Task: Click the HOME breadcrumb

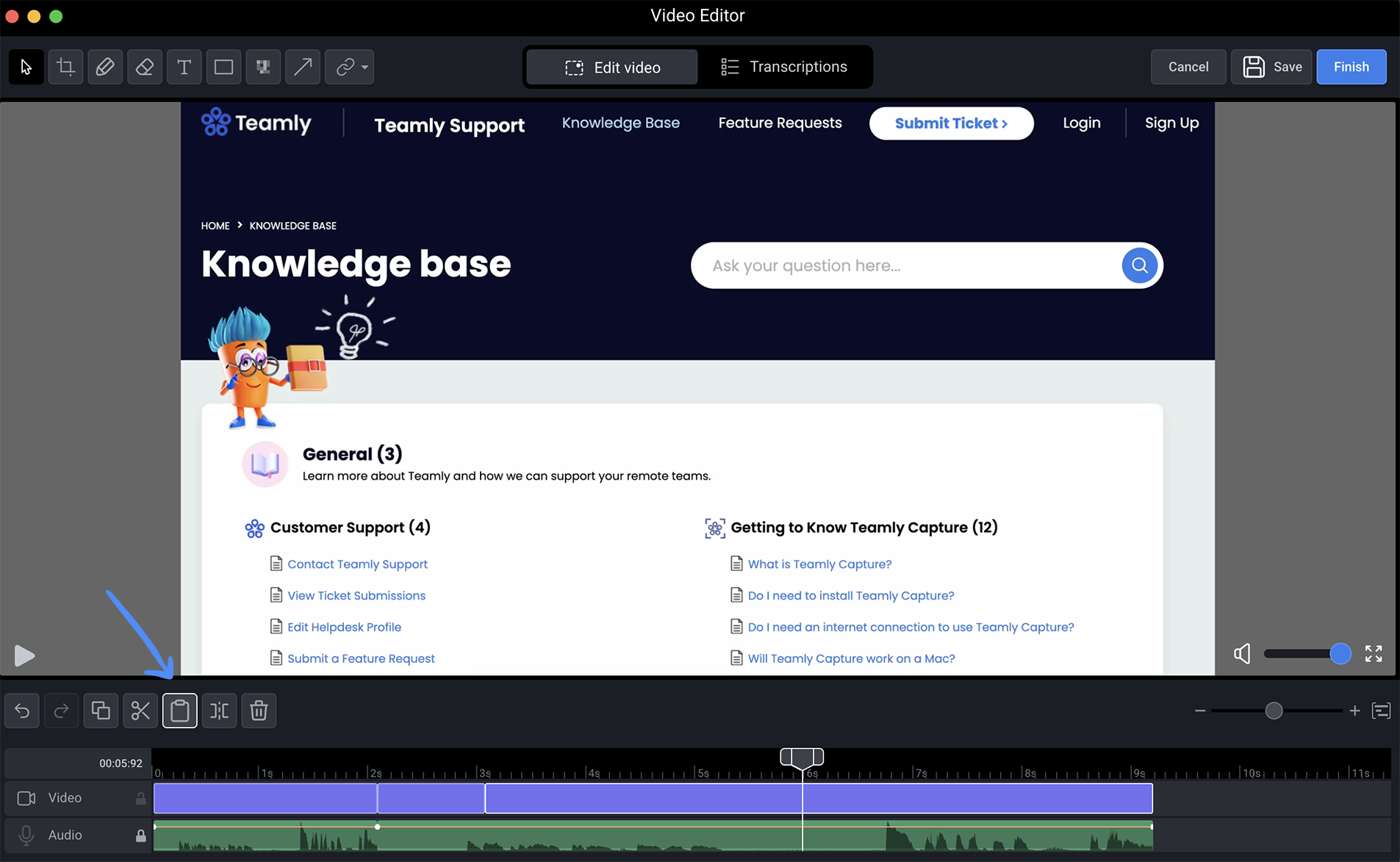Action: click(215, 226)
